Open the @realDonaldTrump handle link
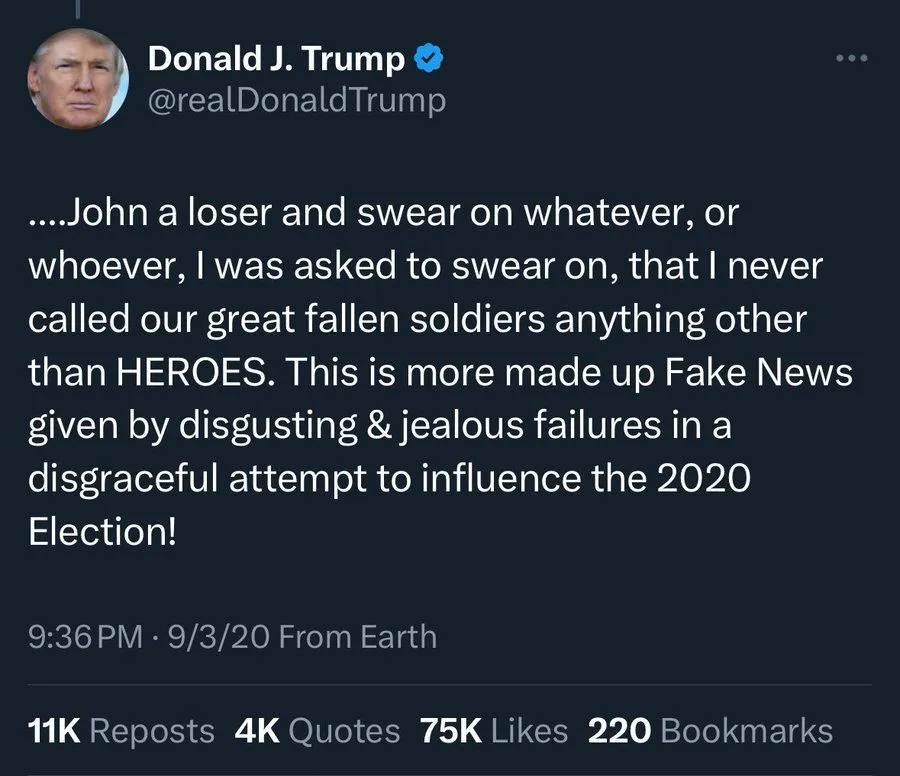The height and width of the screenshot is (776, 900). (296, 101)
